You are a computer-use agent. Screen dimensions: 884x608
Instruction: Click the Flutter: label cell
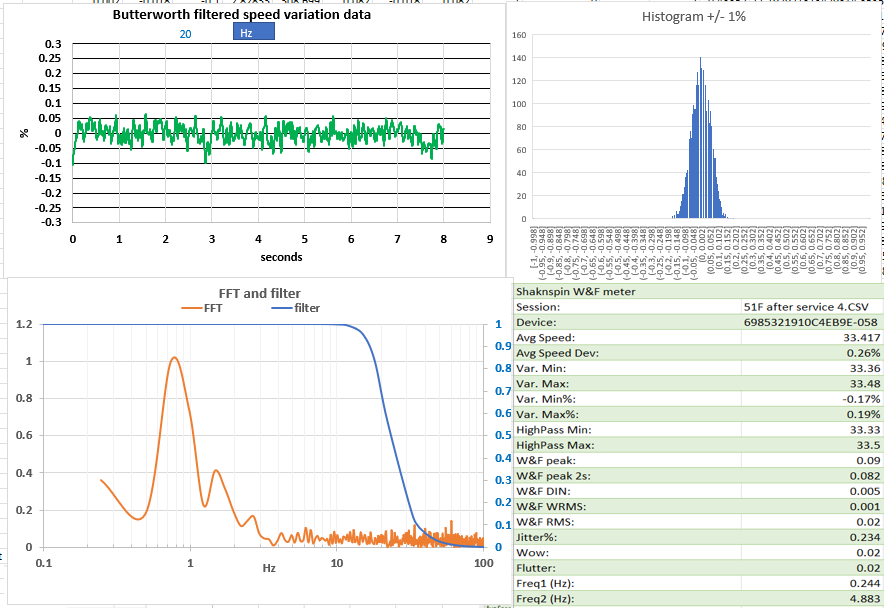pos(627,568)
